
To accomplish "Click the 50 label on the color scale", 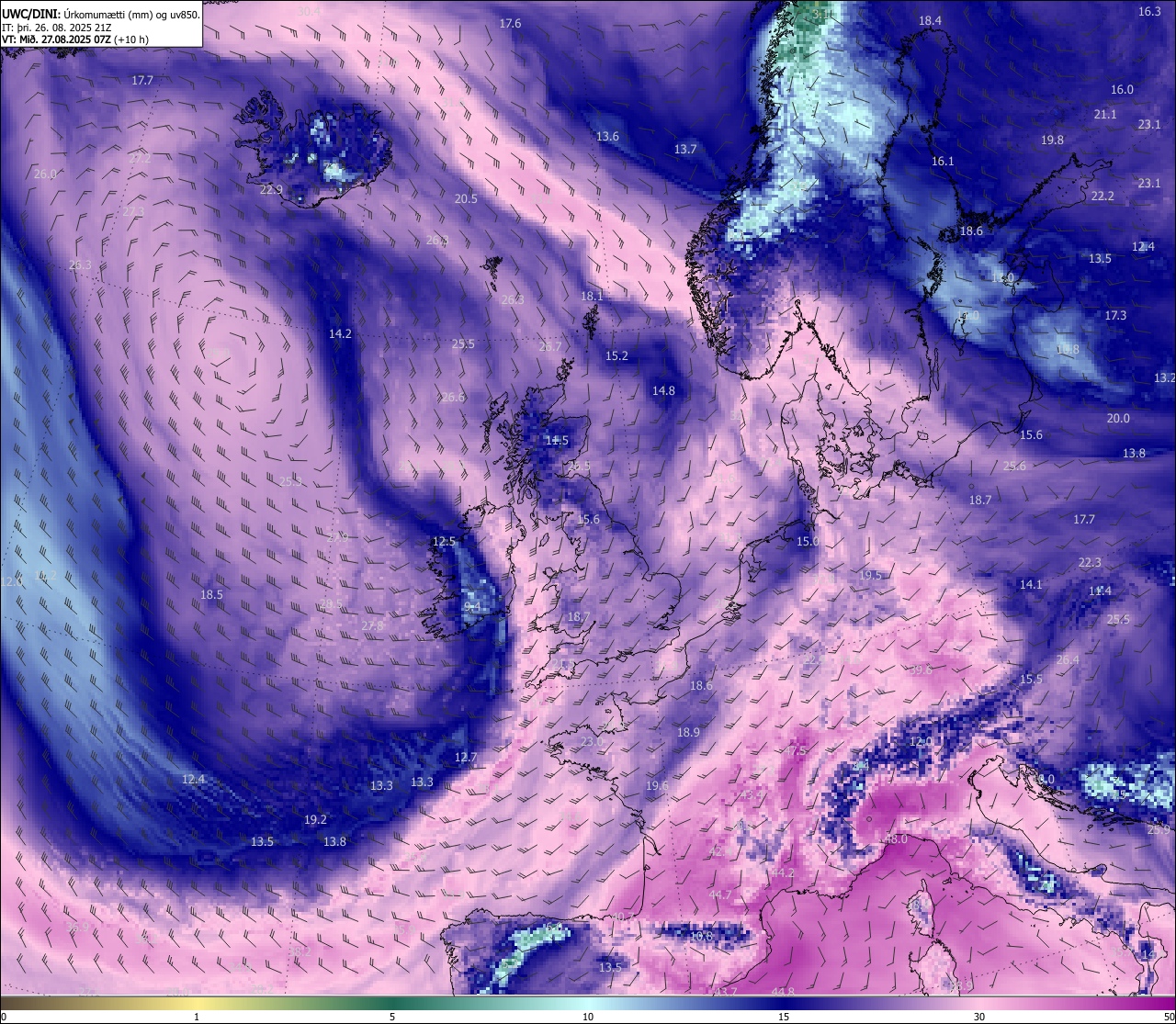I will coord(1169,1017).
